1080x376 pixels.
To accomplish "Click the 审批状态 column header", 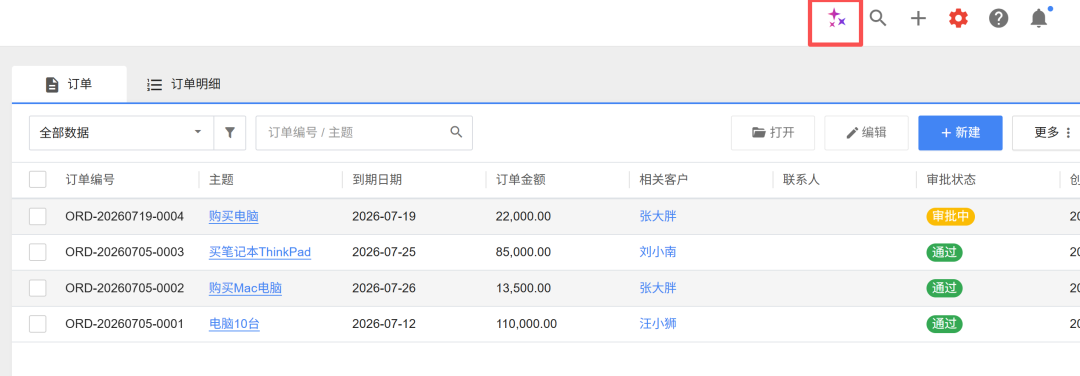I will coord(951,180).
